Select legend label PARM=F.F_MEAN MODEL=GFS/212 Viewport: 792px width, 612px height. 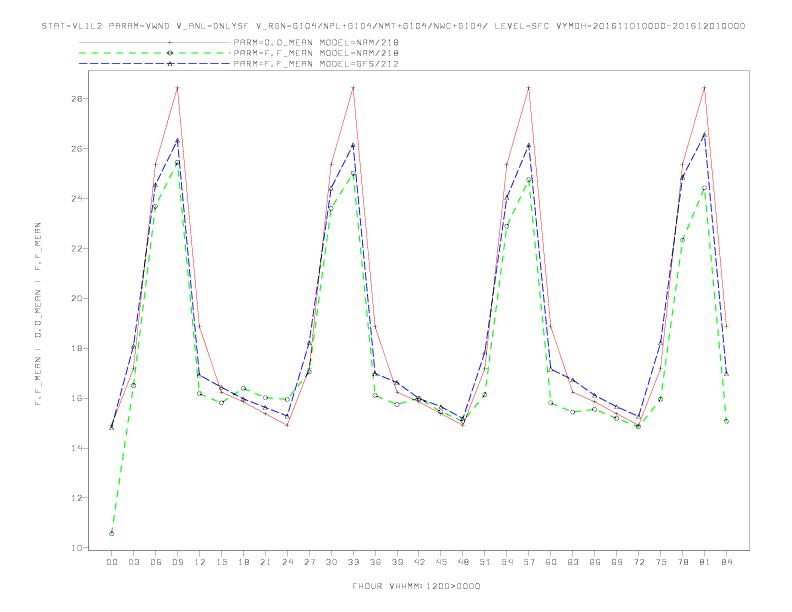click(x=316, y=64)
